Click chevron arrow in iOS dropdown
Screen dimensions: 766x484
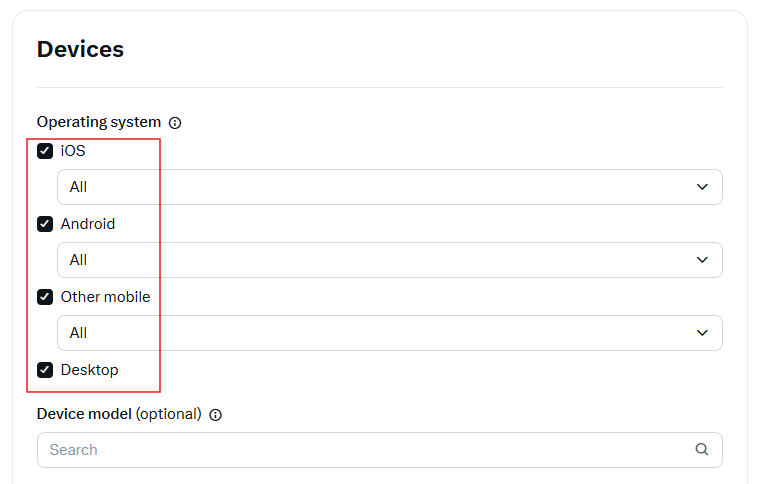(x=702, y=187)
